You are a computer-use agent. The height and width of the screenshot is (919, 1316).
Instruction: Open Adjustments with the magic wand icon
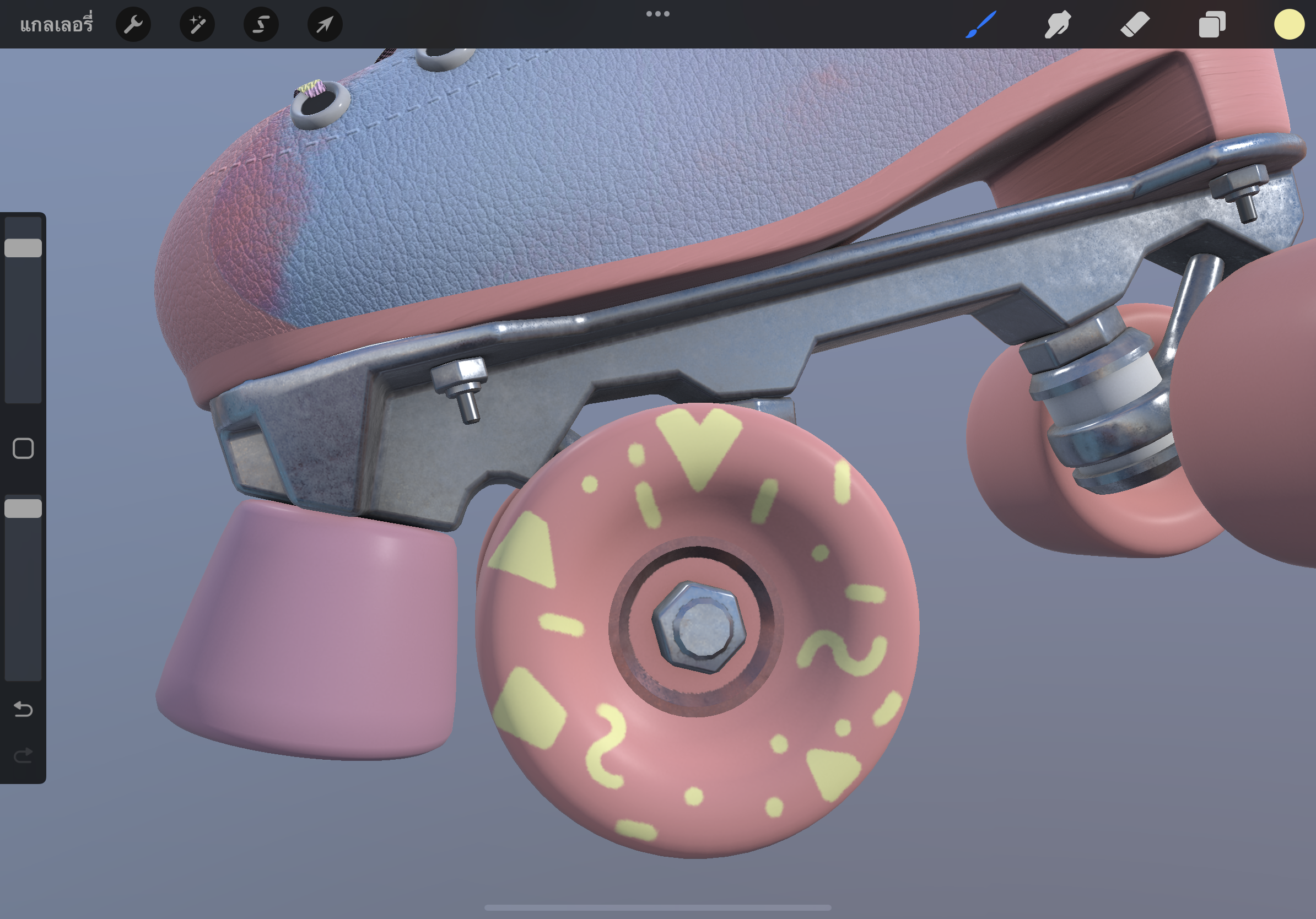click(x=197, y=24)
